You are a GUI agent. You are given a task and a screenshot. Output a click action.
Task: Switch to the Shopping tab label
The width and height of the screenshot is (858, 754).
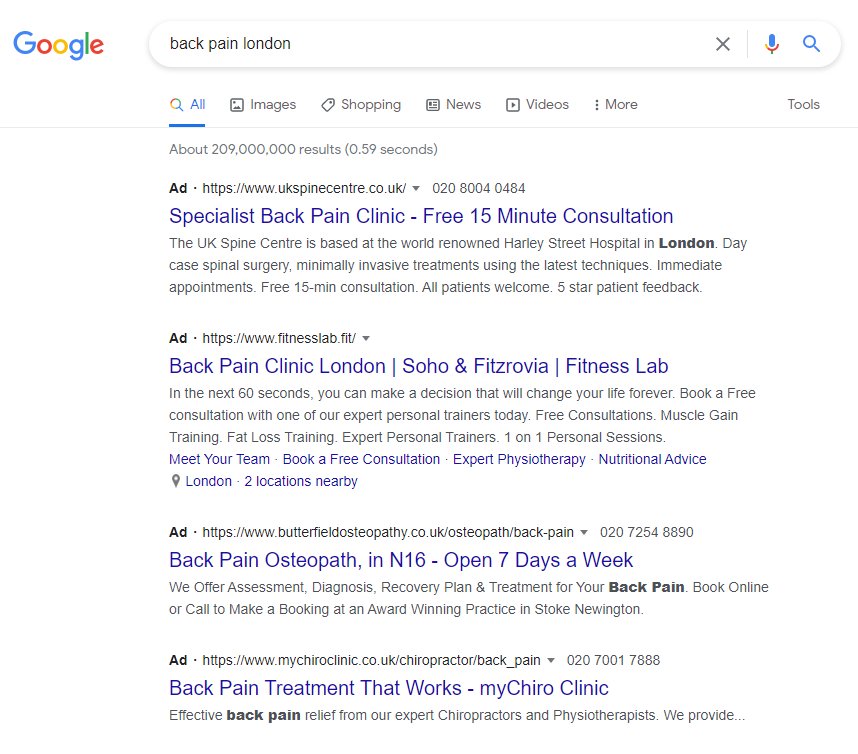[371, 105]
